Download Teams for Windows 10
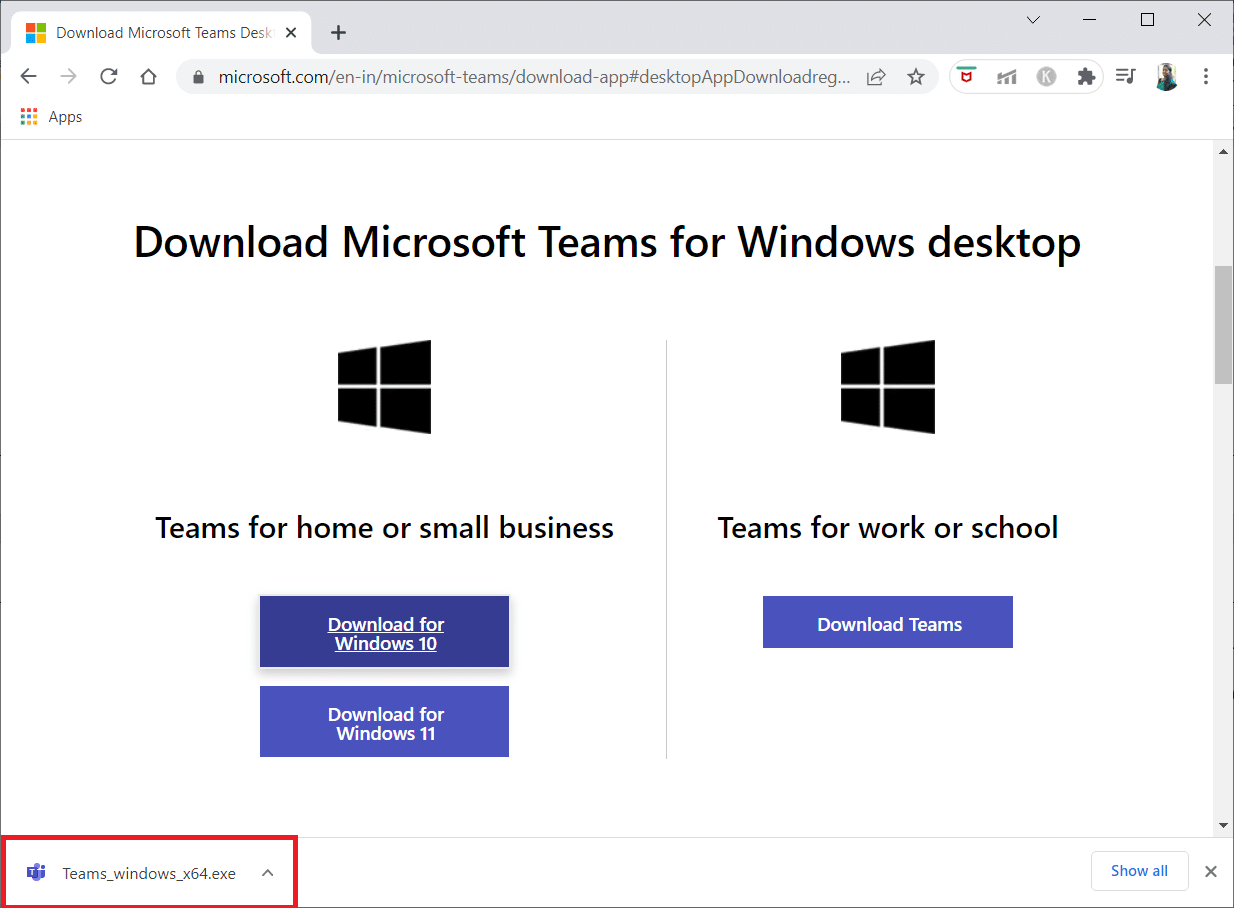The image size is (1234, 908). tap(385, 632)
